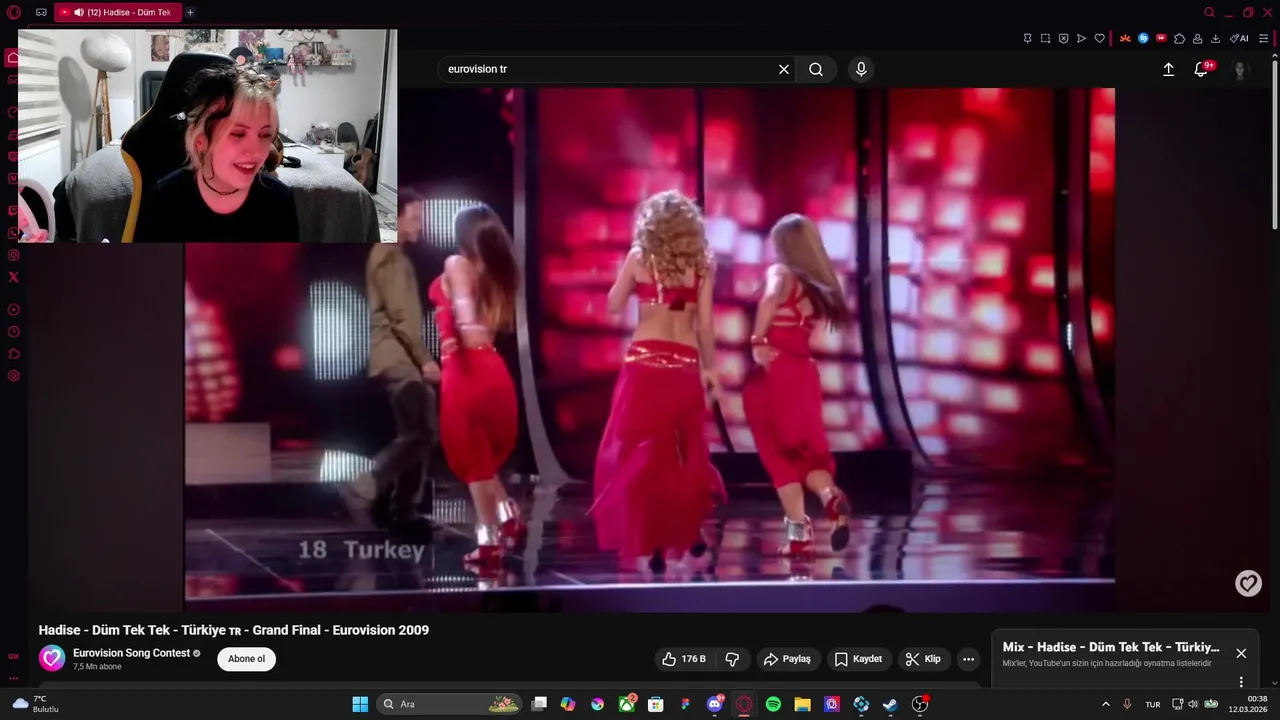Open the downloads icon in toolbar

(x=1215, y=39)
